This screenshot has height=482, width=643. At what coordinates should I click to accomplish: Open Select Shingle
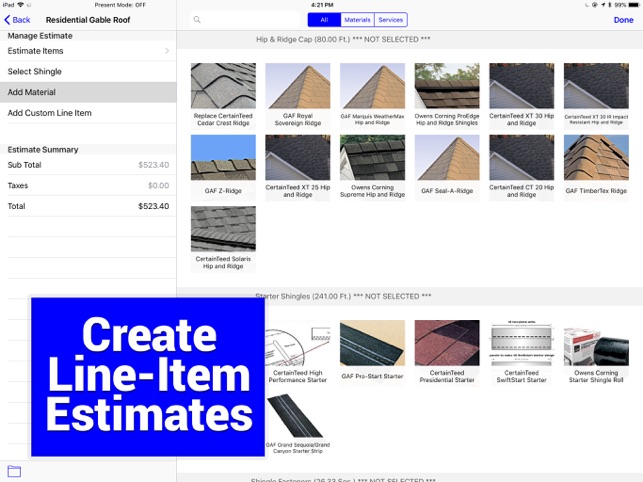(x=88, y=71)
